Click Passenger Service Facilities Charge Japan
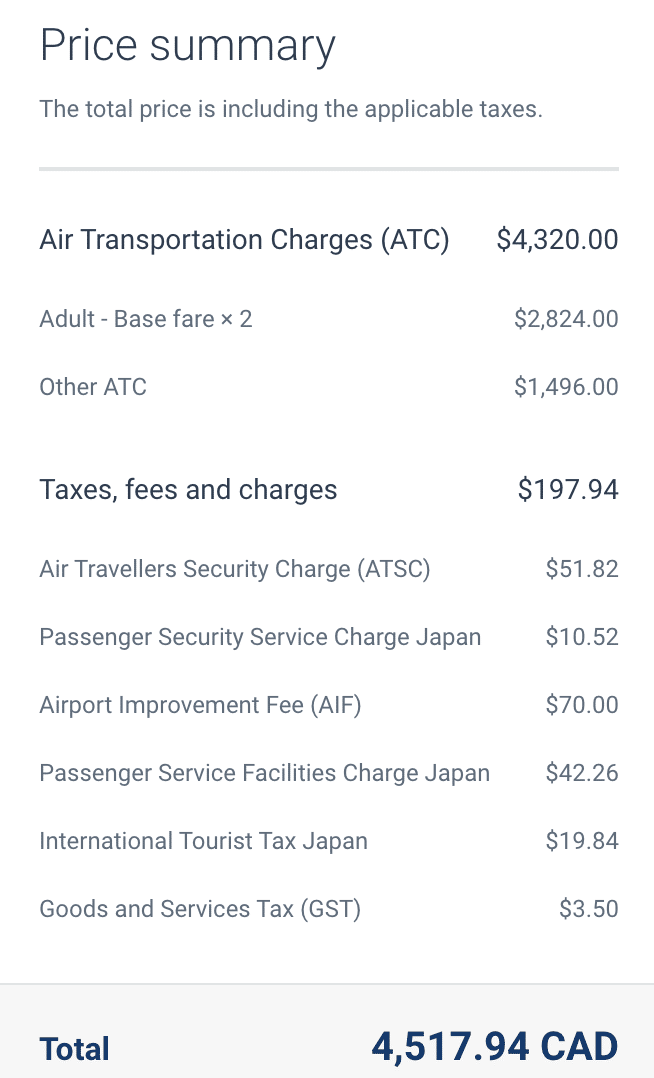The width and height of the screenshot is (654, 1078). pos(265,773)
